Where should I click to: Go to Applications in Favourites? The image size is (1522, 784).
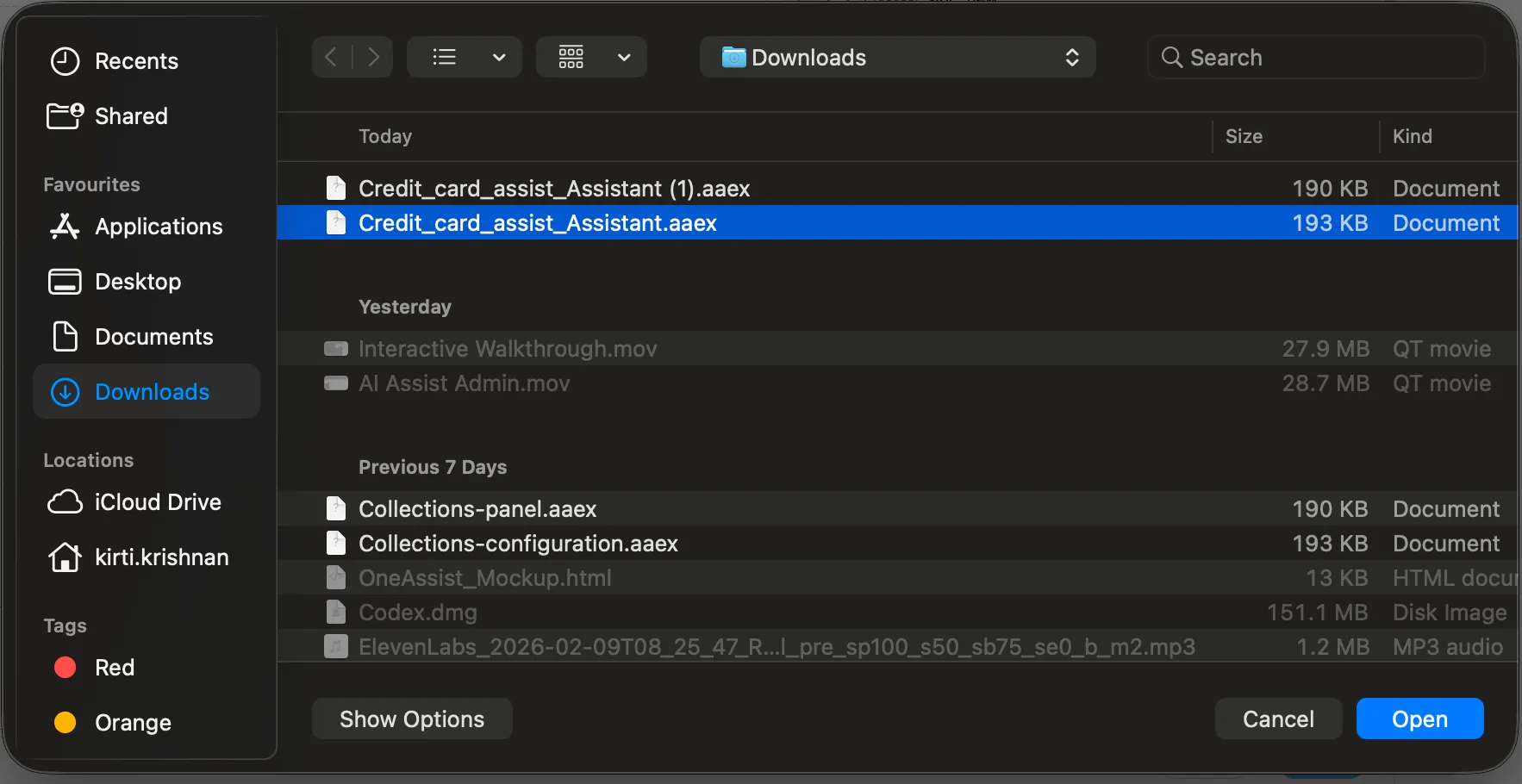136,227
